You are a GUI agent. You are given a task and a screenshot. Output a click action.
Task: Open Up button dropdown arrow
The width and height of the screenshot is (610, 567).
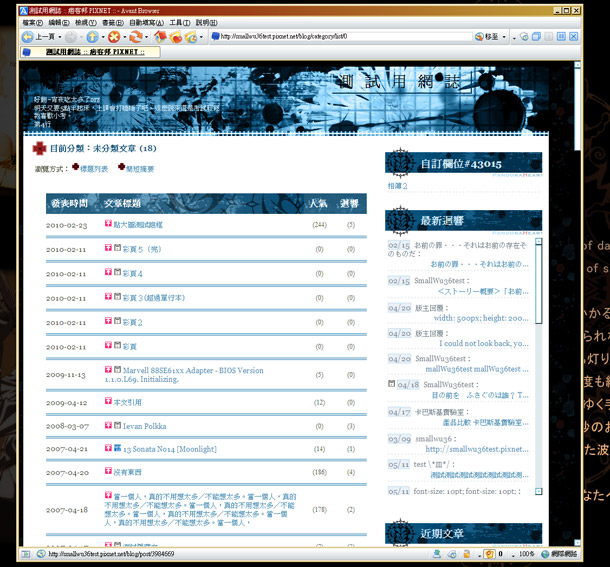103,37
